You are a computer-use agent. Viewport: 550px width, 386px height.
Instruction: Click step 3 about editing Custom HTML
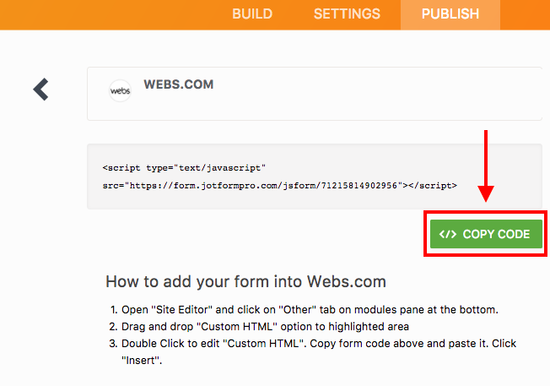click(313, 352)
